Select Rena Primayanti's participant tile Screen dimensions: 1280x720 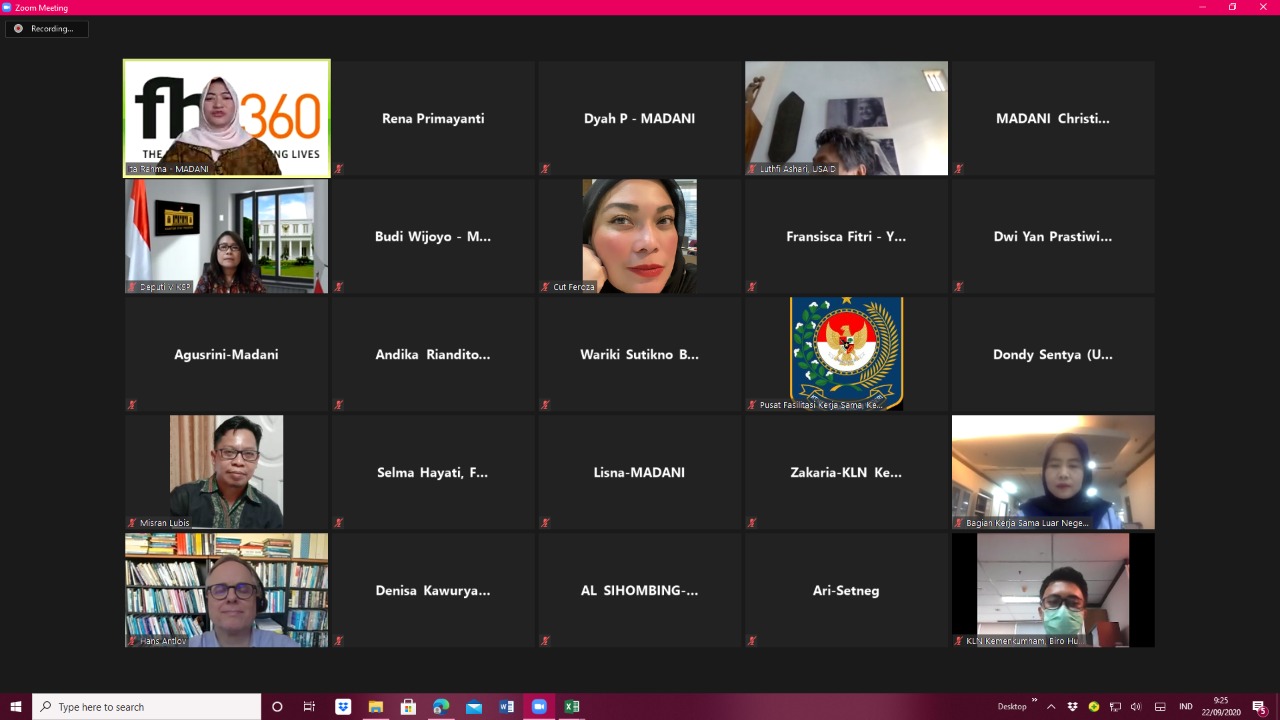point(433,118)
